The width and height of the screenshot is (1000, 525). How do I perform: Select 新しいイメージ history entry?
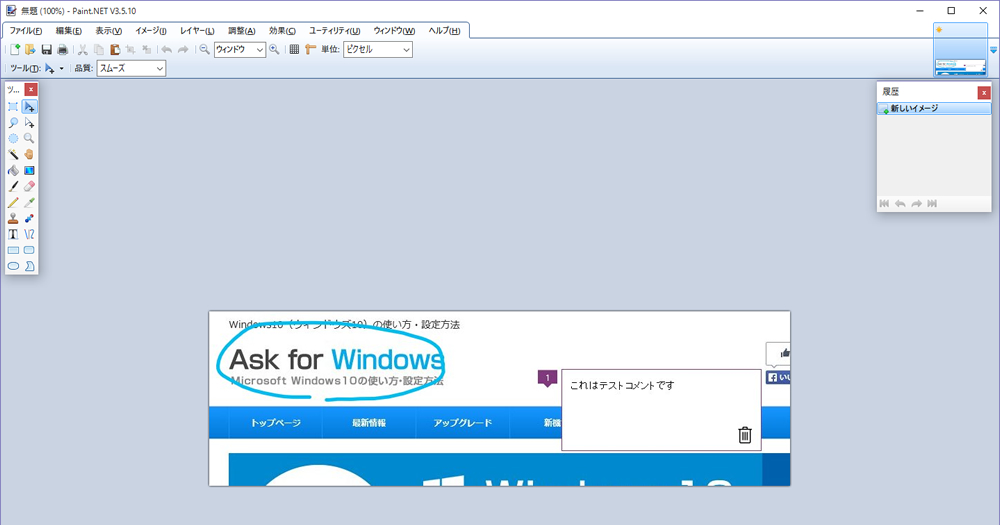[x=934, y=109]
